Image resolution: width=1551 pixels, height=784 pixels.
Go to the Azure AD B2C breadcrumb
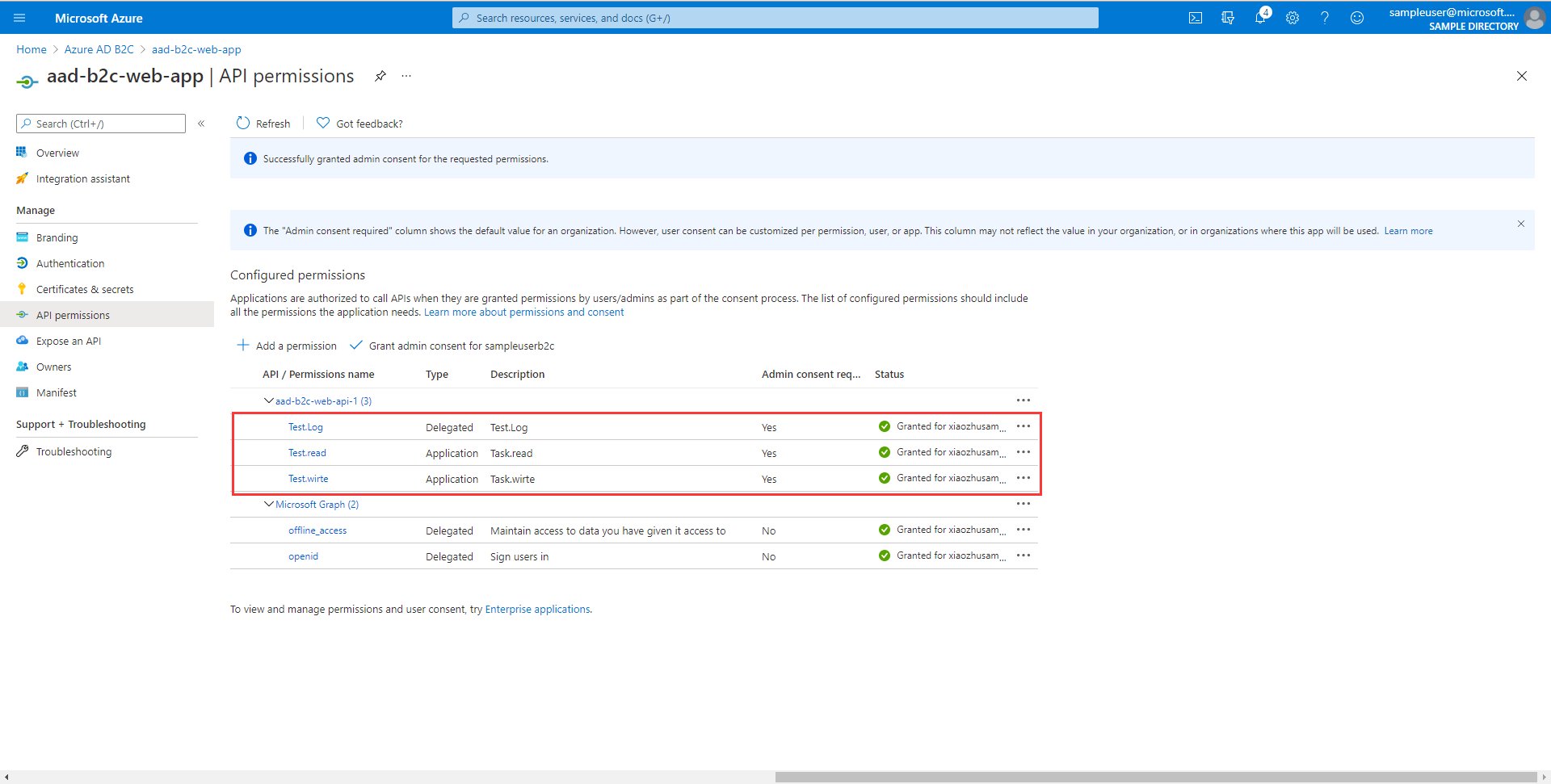coord(99,49)
